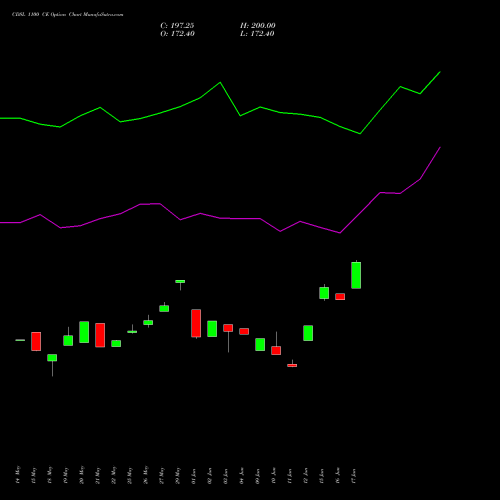Click the '01 Jun' date label
500x500 pixels.
click(x=194, y=476)
